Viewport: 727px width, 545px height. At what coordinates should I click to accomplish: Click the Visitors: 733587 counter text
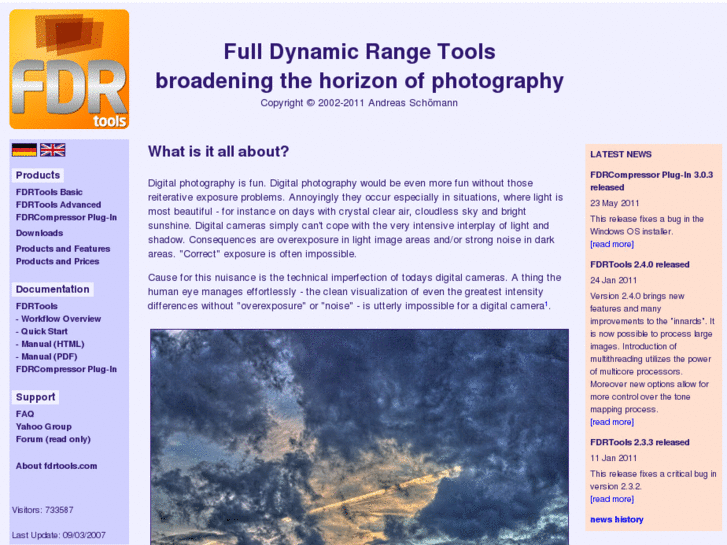pos(43,510)
